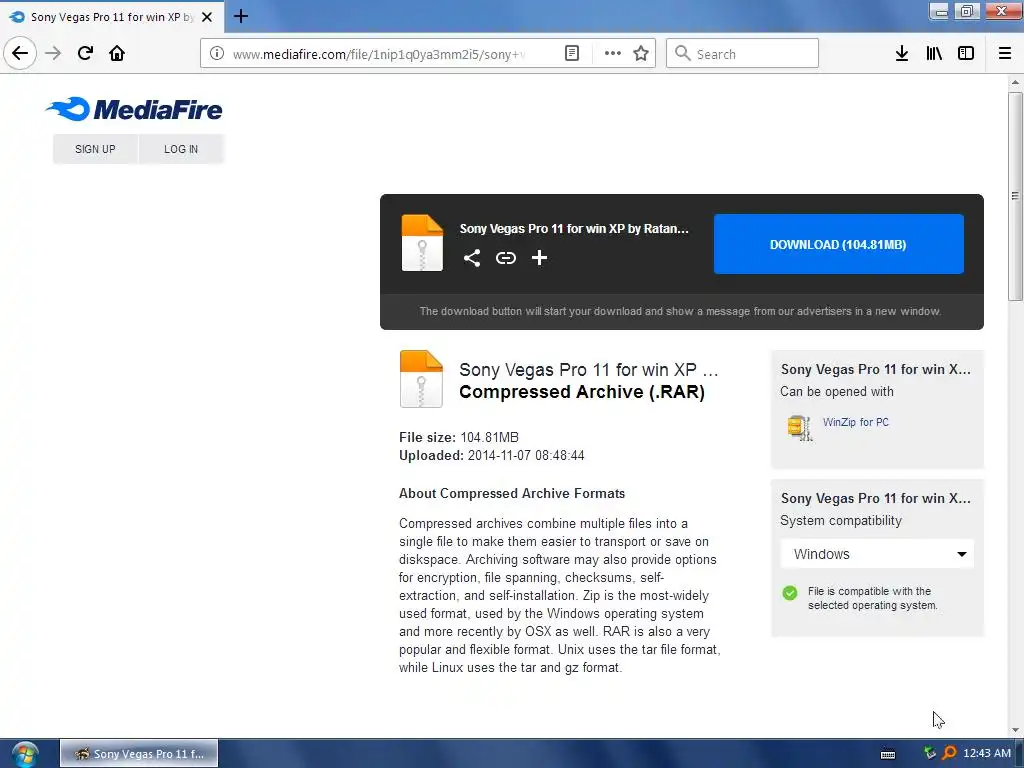Click the page vertical scrollbar thumb
Viewport: 1024px width, 768px height.
(x=1014, y=196)
